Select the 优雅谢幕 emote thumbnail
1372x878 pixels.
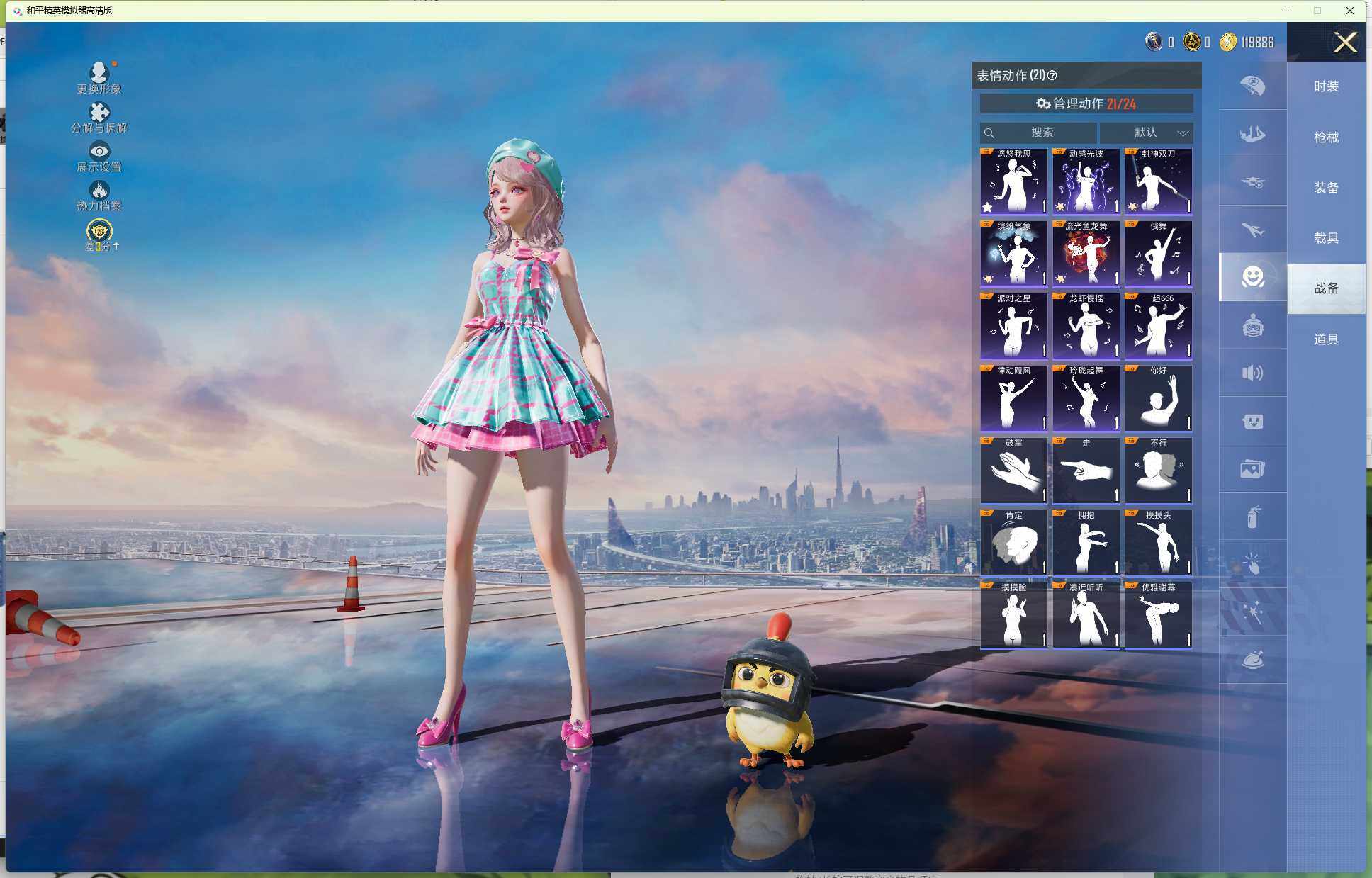pyautogui.click(x=1158, y=614)
